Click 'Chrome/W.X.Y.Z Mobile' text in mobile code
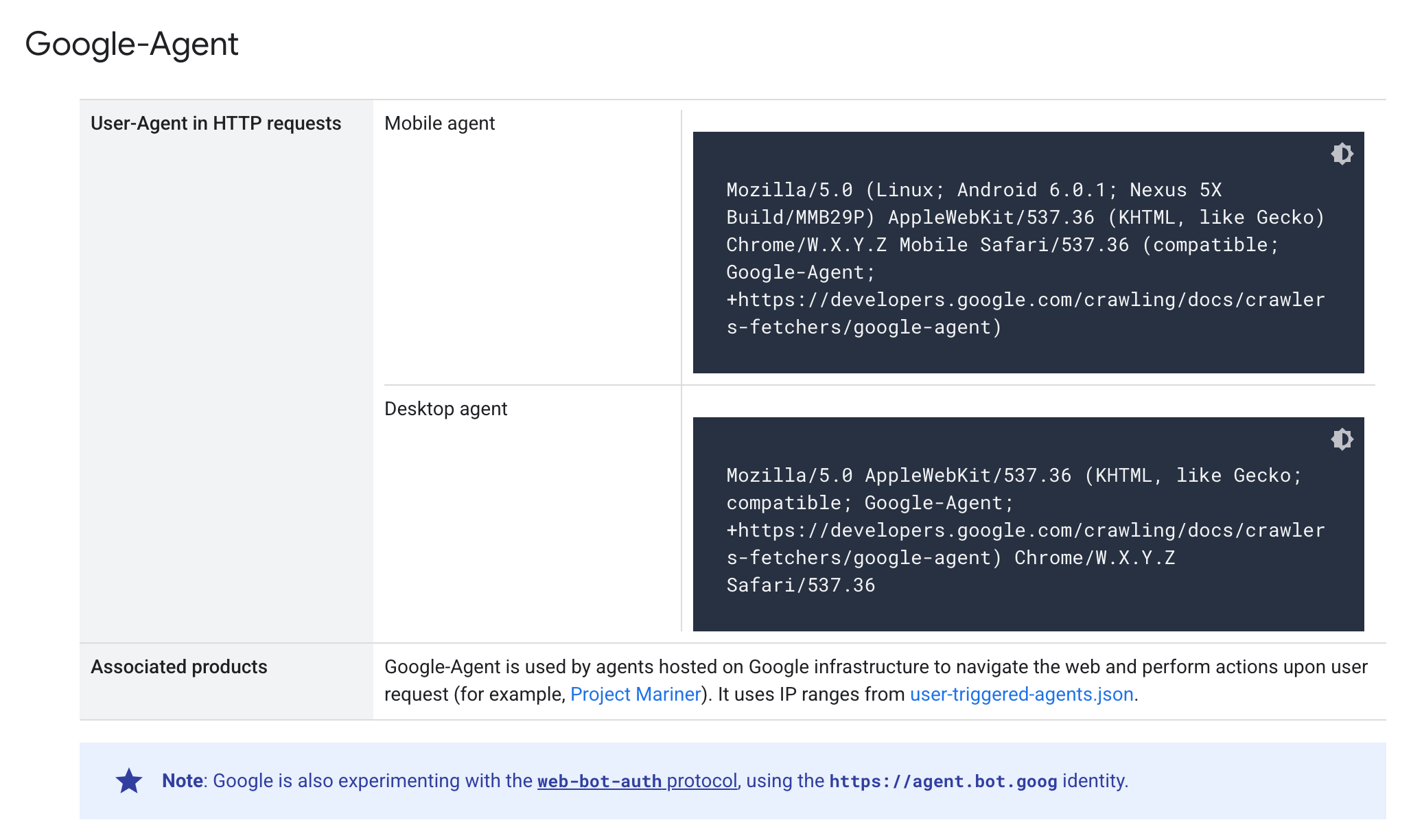The width and height of the screenshot is (1411, 840). pyautogui.click(x=847, y=245)
